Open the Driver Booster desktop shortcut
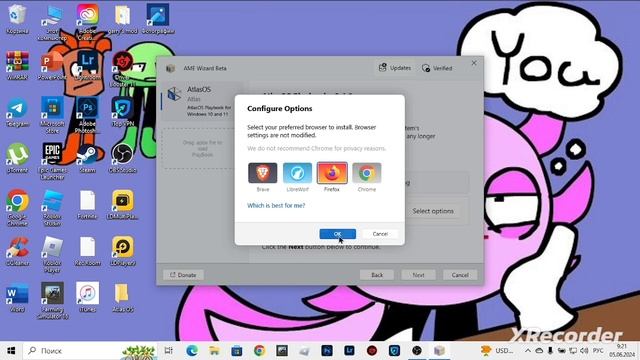The height and width of the screenshot is (360, 640). click(122, 69)
